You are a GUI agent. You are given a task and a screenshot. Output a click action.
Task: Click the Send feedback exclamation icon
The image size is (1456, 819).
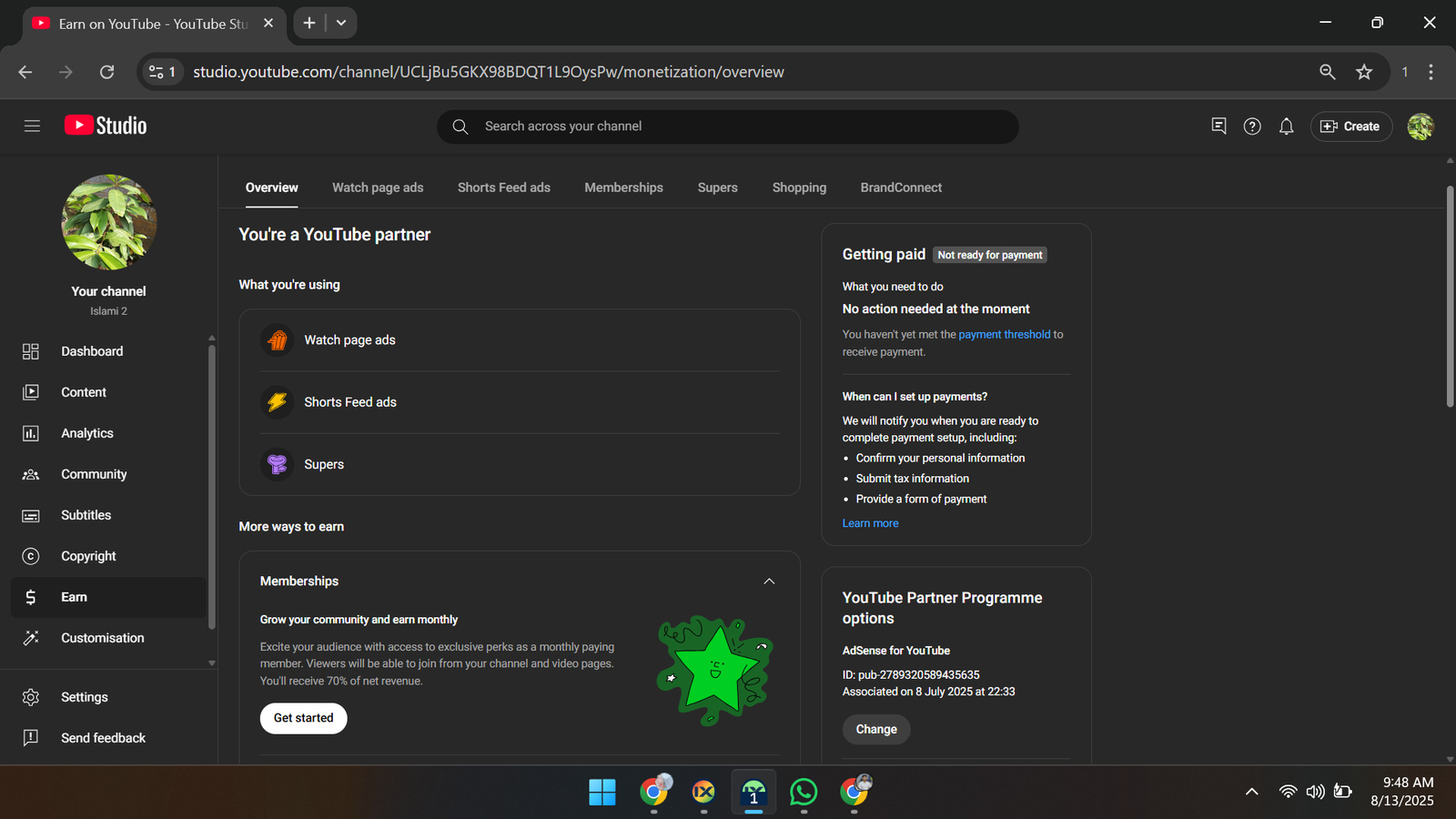[x=31, y=738]
